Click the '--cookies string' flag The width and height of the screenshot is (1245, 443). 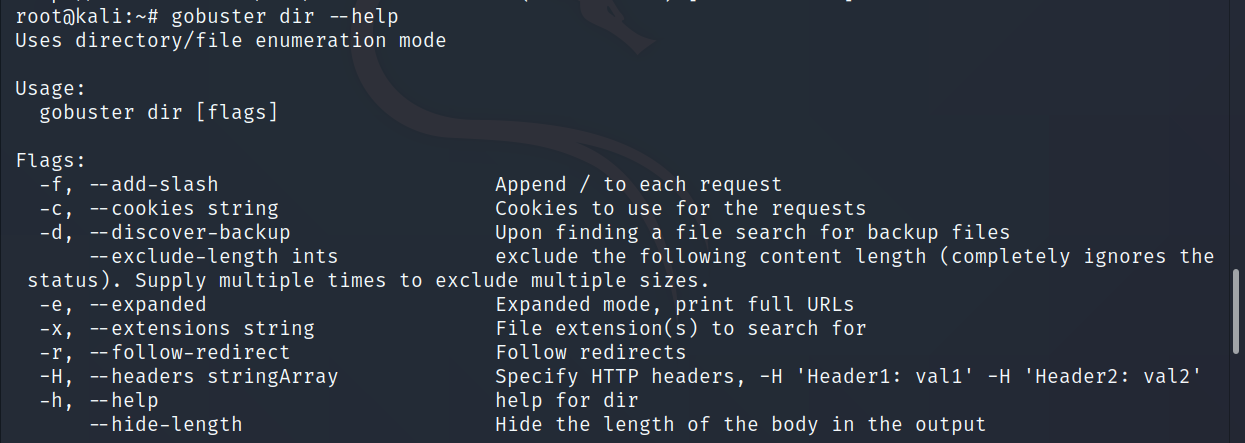183,209
